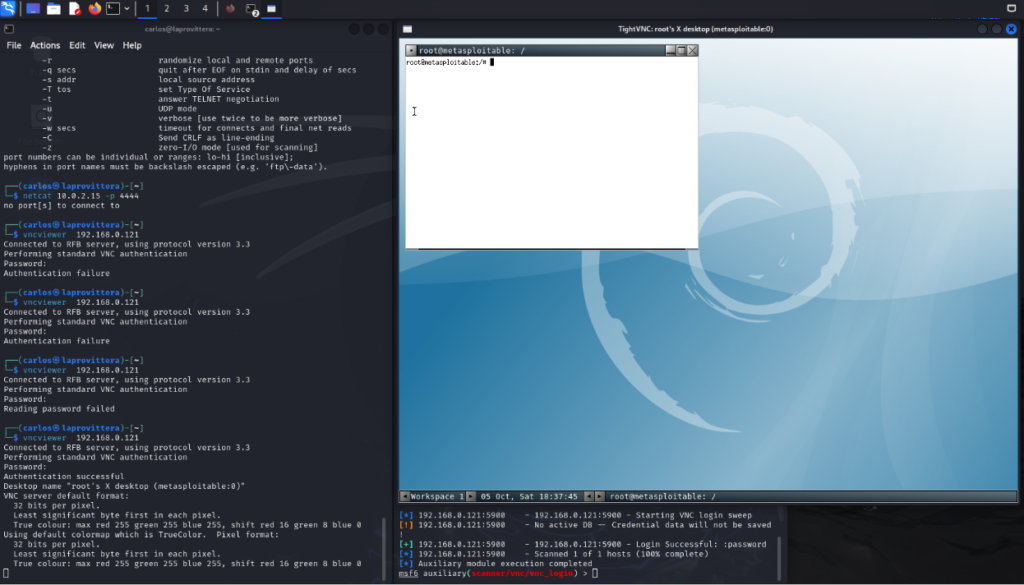Click the top-right panel tray icon
The height and width of the screenshot is (585, 1024).
pyautogui.click(x=1012, y=8)
